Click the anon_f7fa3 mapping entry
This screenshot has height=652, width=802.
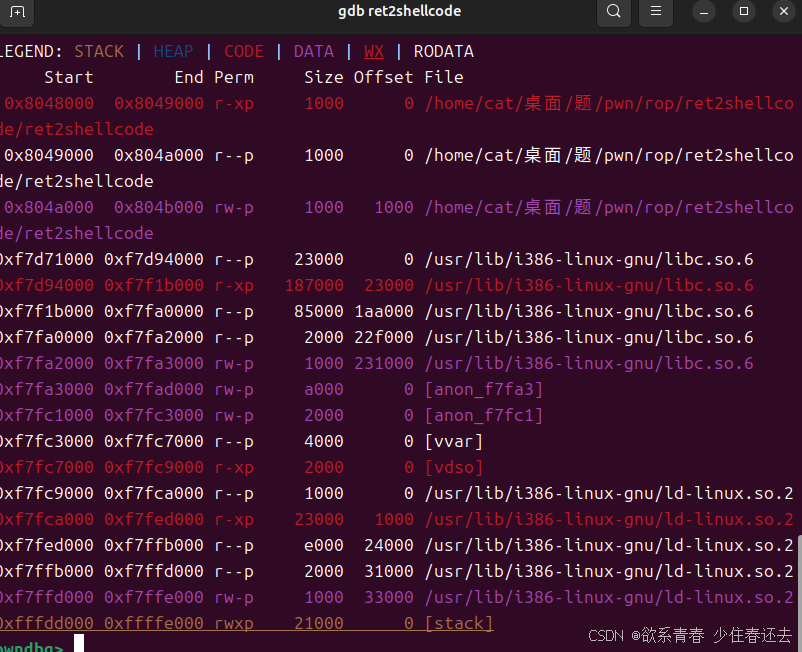coord(483,389)
